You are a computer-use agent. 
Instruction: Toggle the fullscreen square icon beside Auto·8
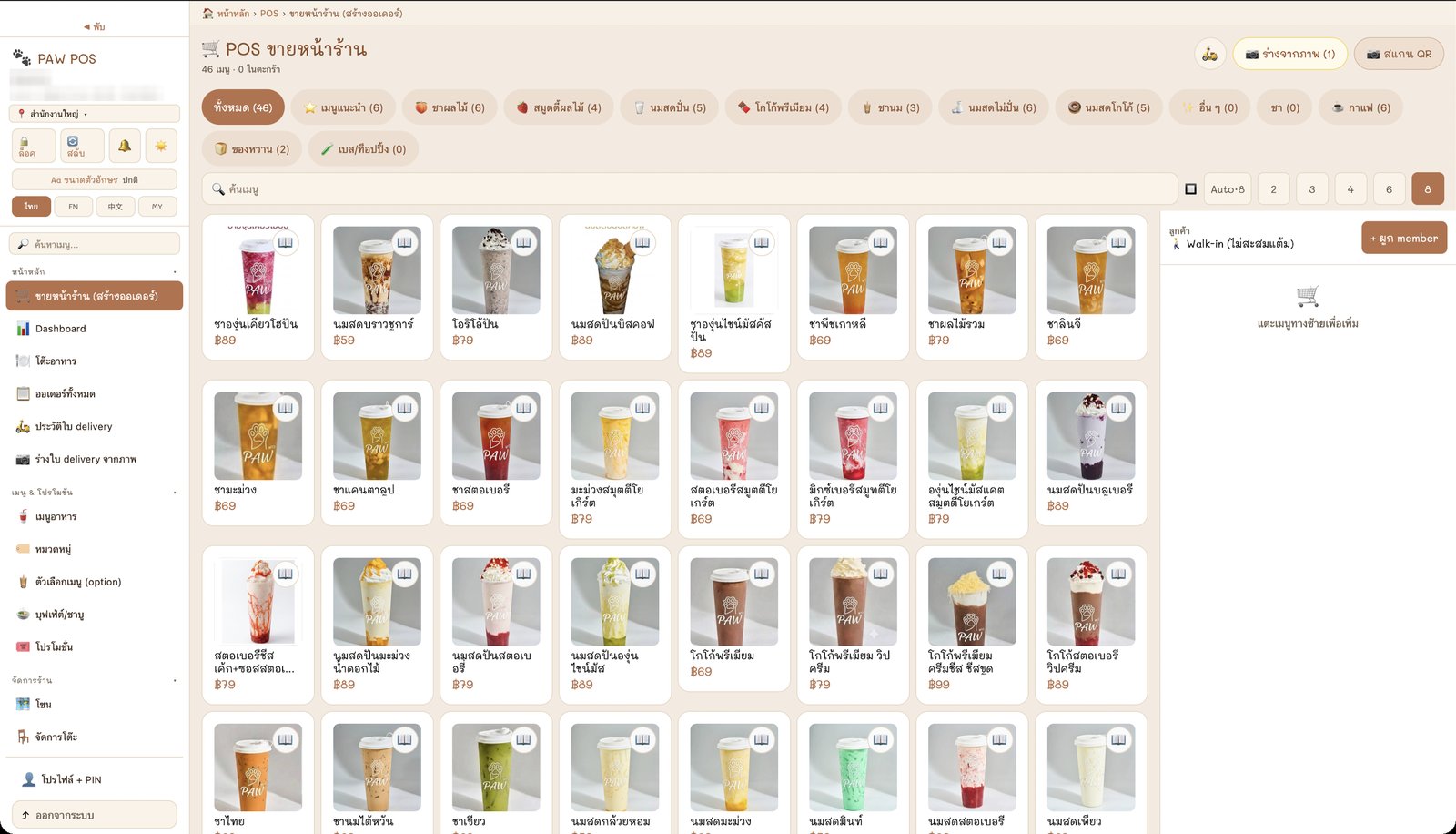1190,188
